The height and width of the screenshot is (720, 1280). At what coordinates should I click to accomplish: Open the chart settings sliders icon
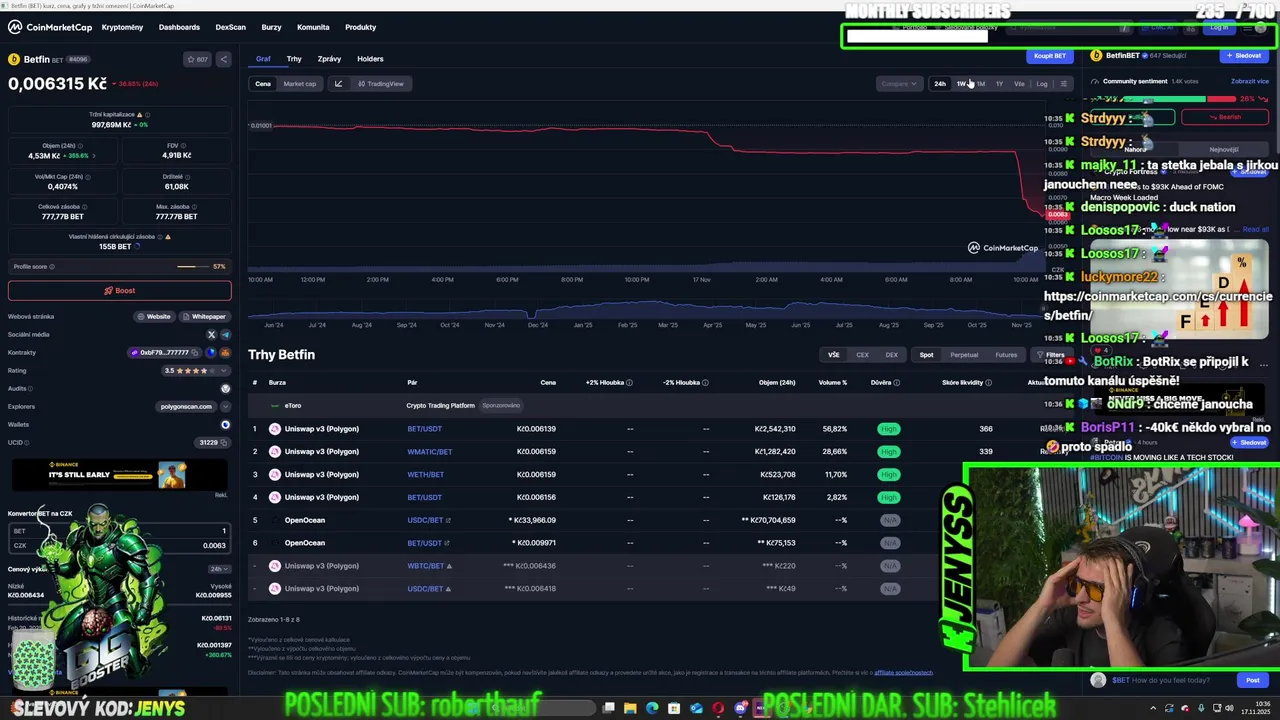point(1063,84)
